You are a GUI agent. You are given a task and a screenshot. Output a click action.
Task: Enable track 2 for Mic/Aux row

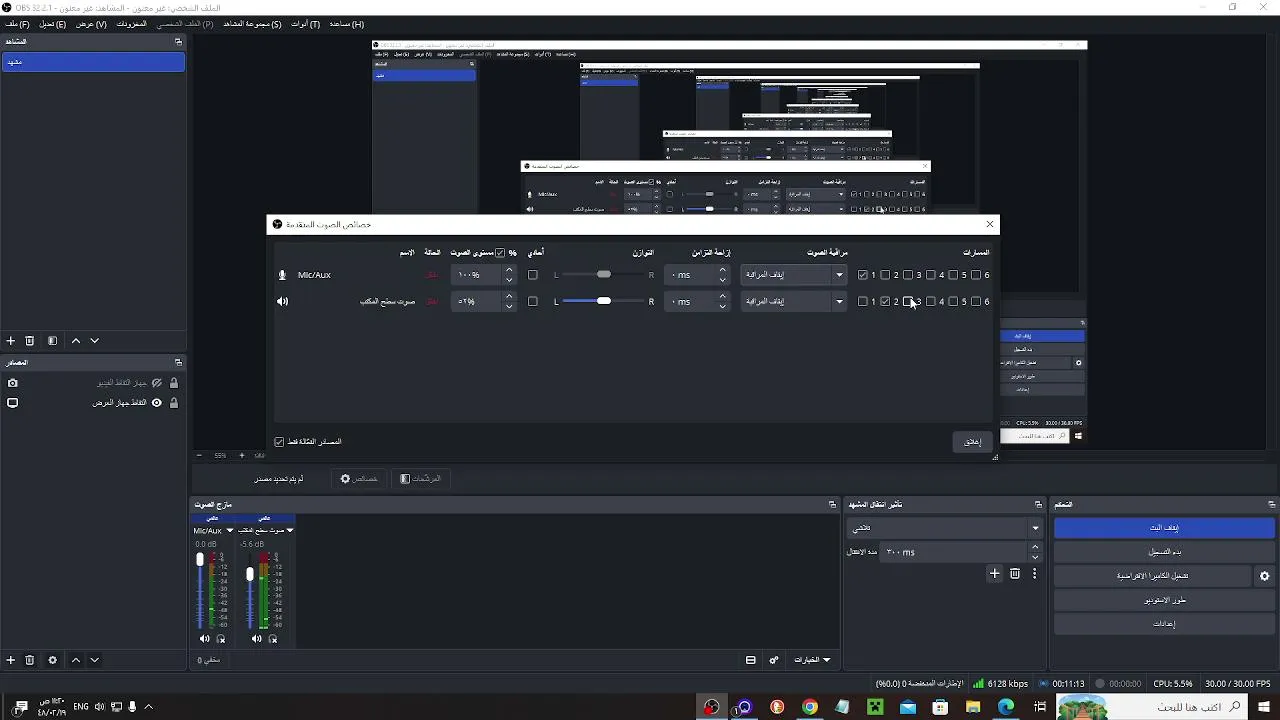pos(886,275)
